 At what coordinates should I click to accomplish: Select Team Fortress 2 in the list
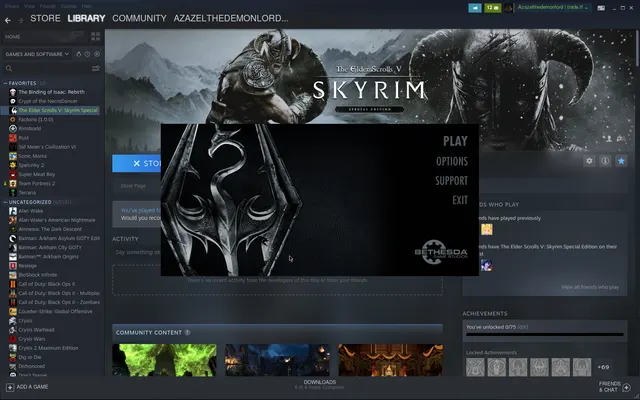coord(36,184)
